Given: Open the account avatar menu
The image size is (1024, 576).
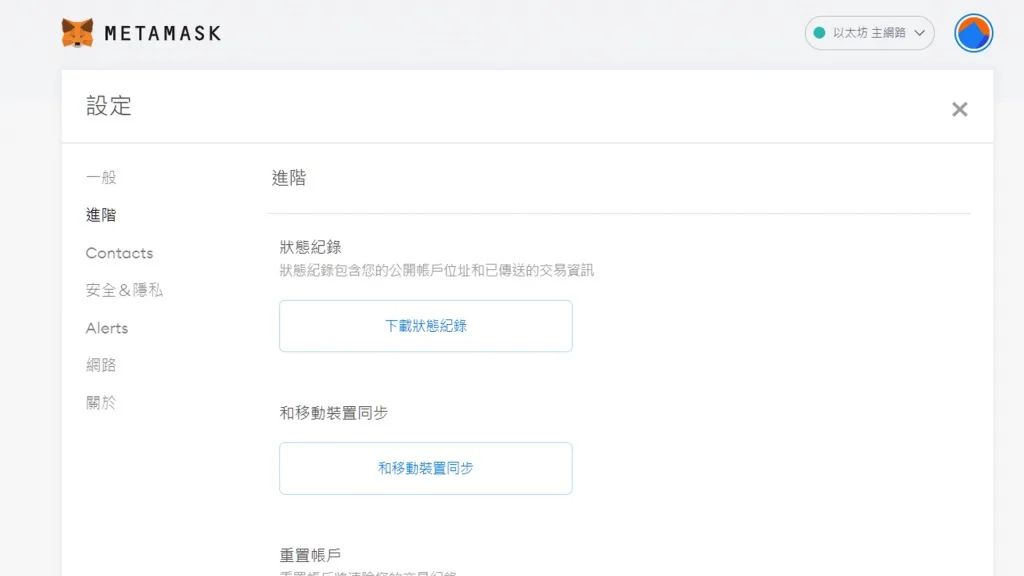Looking at the screenshot, I should tap(973, 33).
